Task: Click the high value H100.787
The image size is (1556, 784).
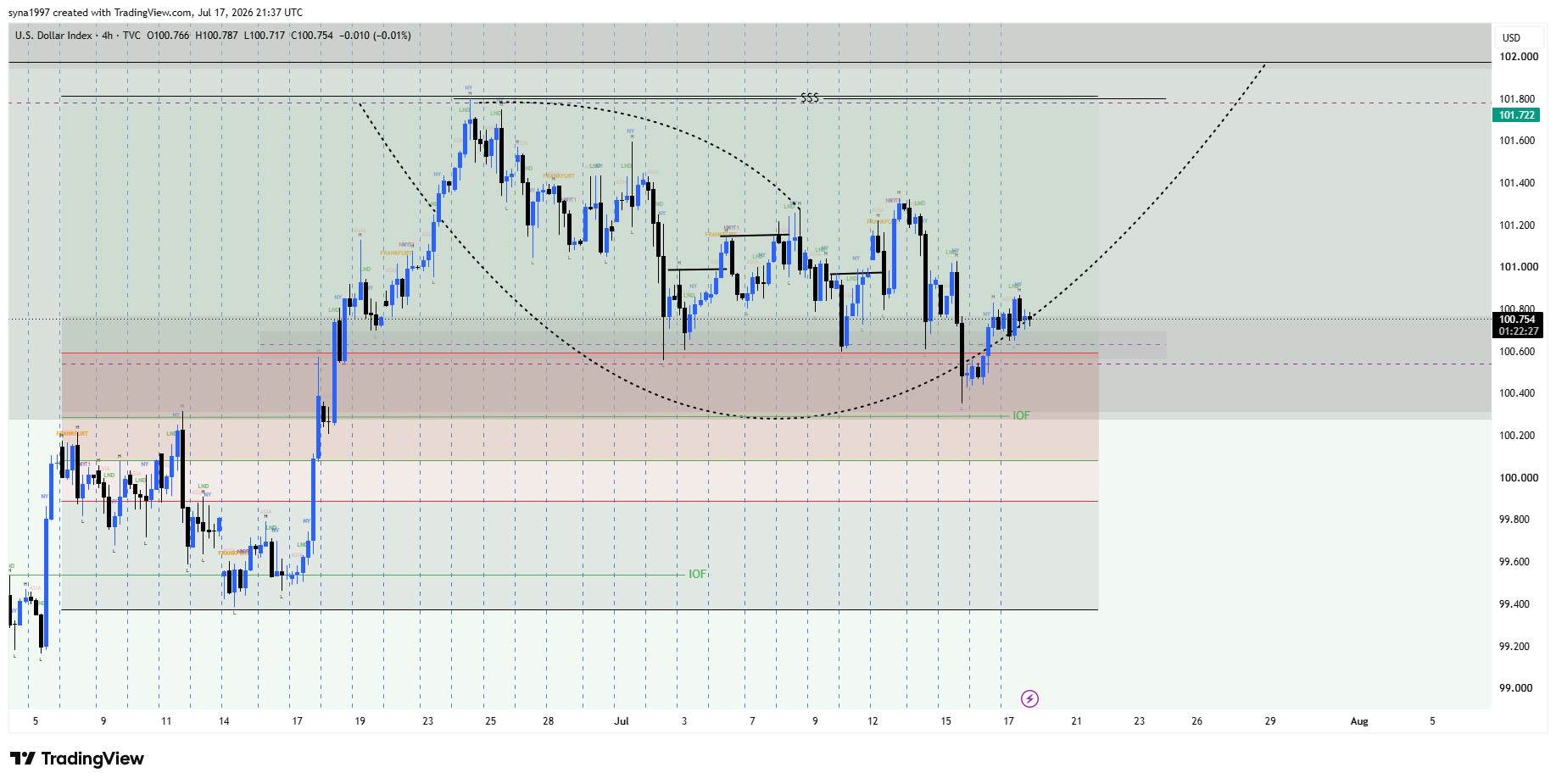Action: 217,36
